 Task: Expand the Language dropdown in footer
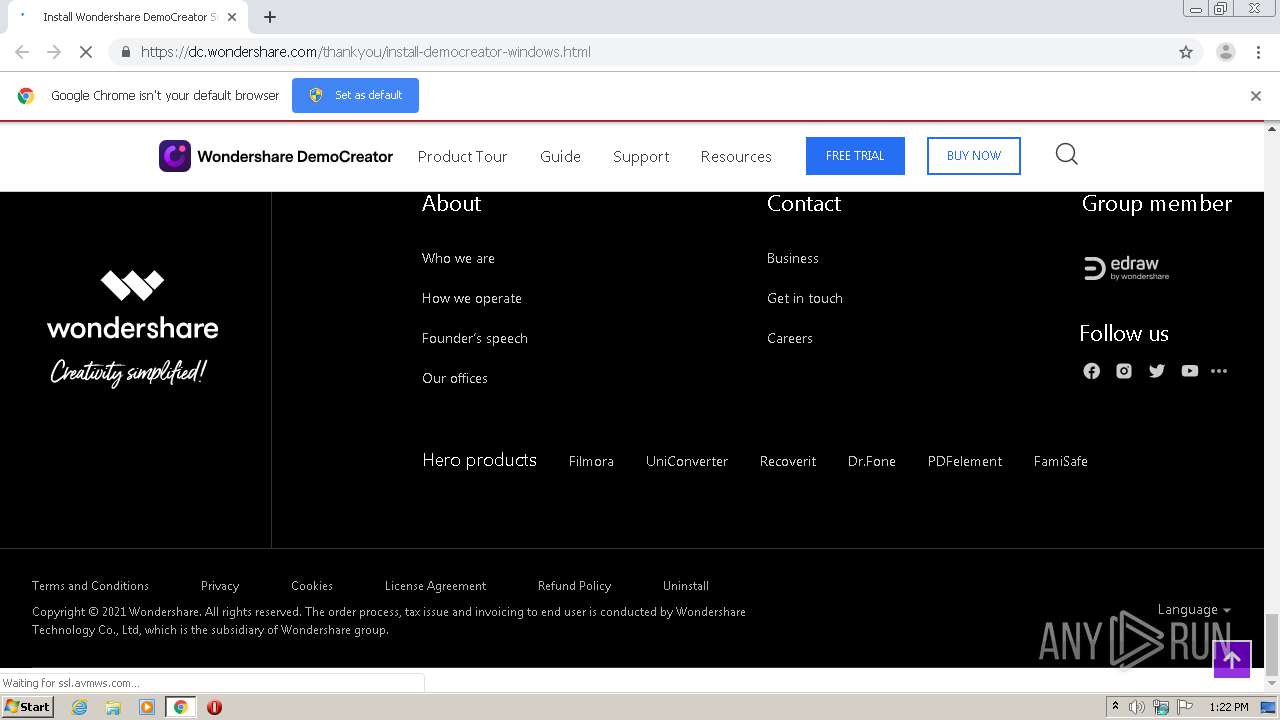click(1194, 610)
